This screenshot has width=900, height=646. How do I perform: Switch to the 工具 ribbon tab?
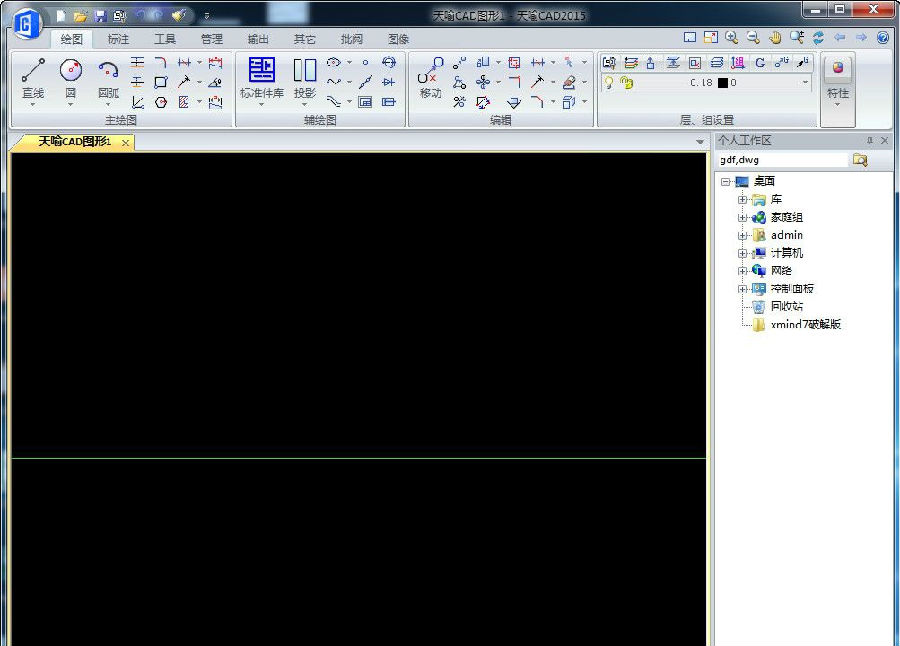165,39
